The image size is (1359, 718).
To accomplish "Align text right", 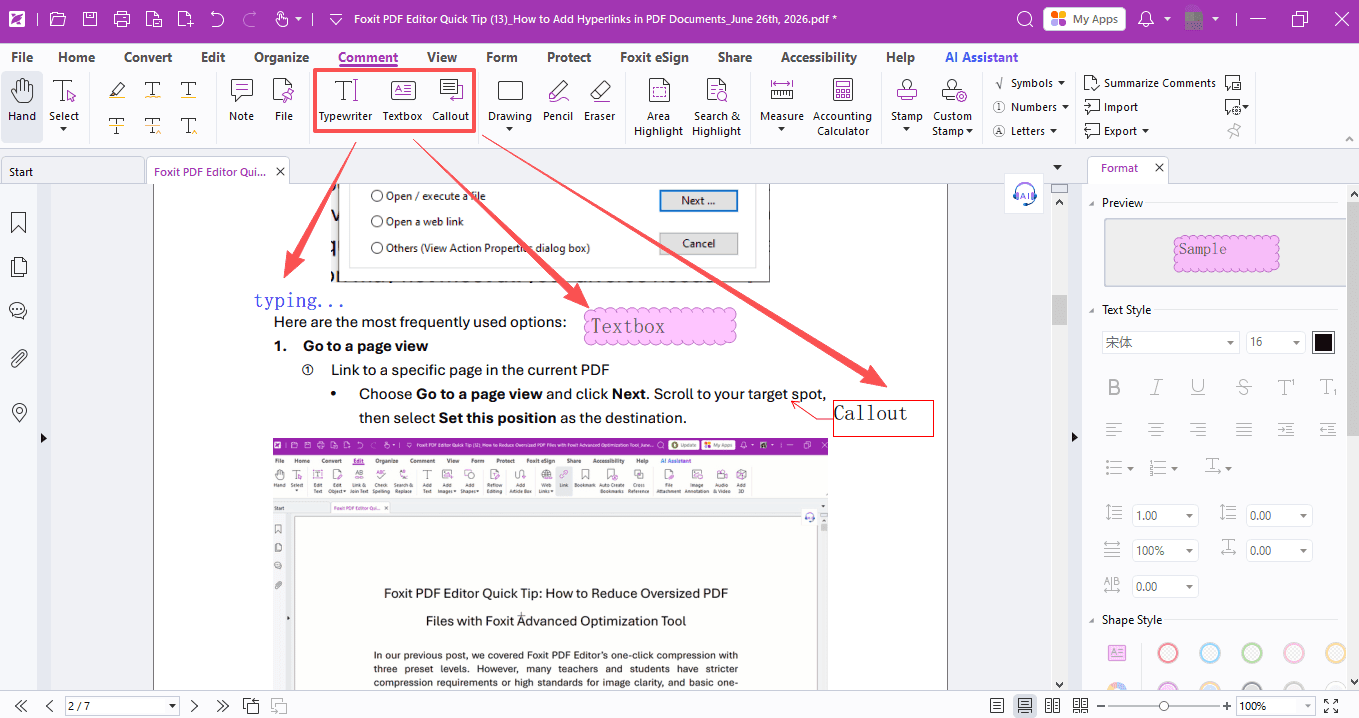I will point(1199,429).
